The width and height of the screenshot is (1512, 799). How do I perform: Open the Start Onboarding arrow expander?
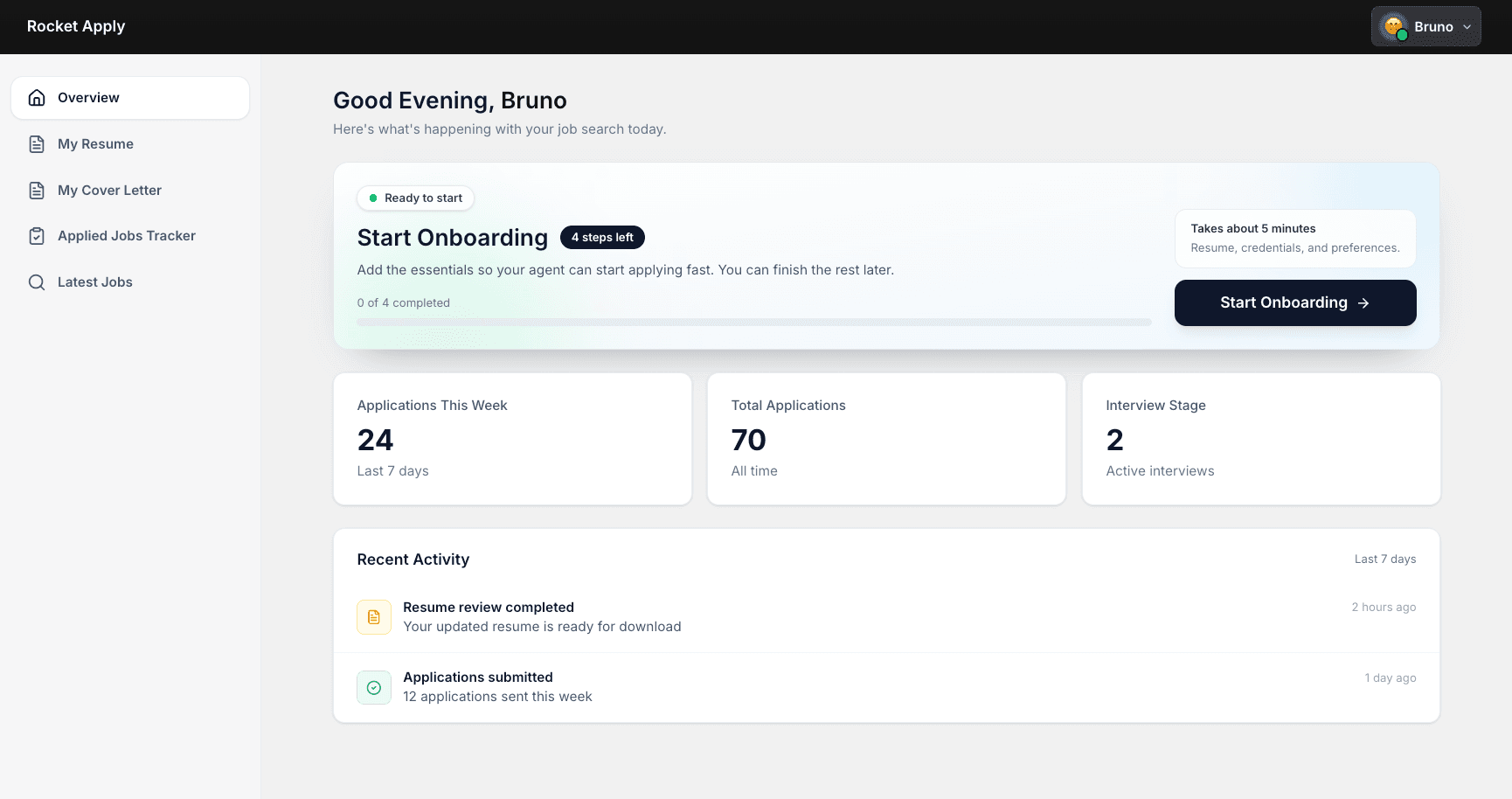click(1364, 302)
